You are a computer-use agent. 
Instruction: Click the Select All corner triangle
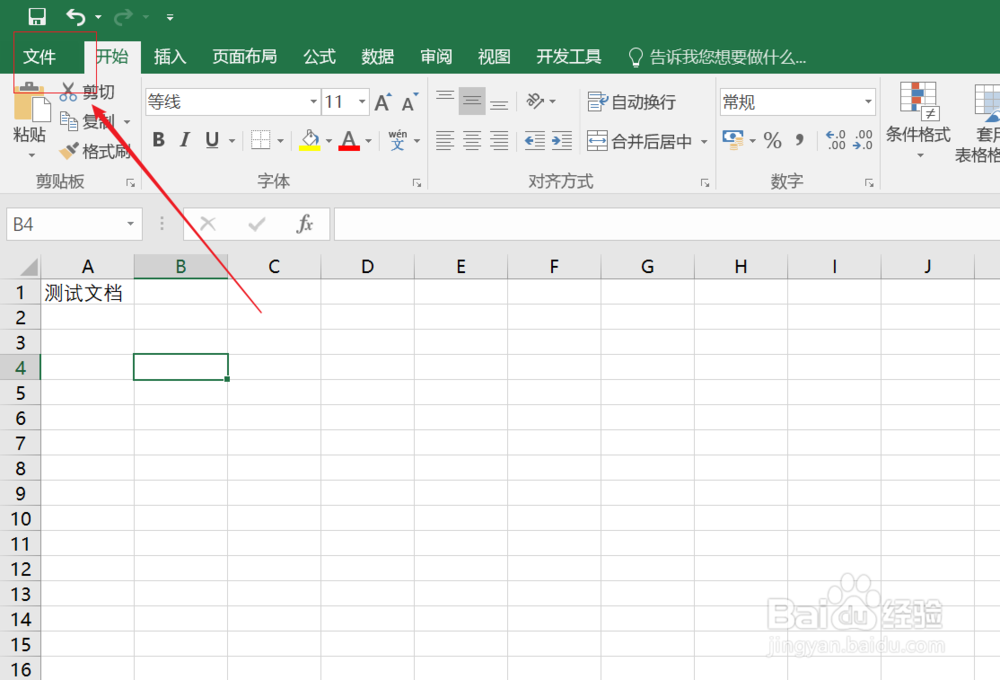pyautogui.click(x=27, y=267)
